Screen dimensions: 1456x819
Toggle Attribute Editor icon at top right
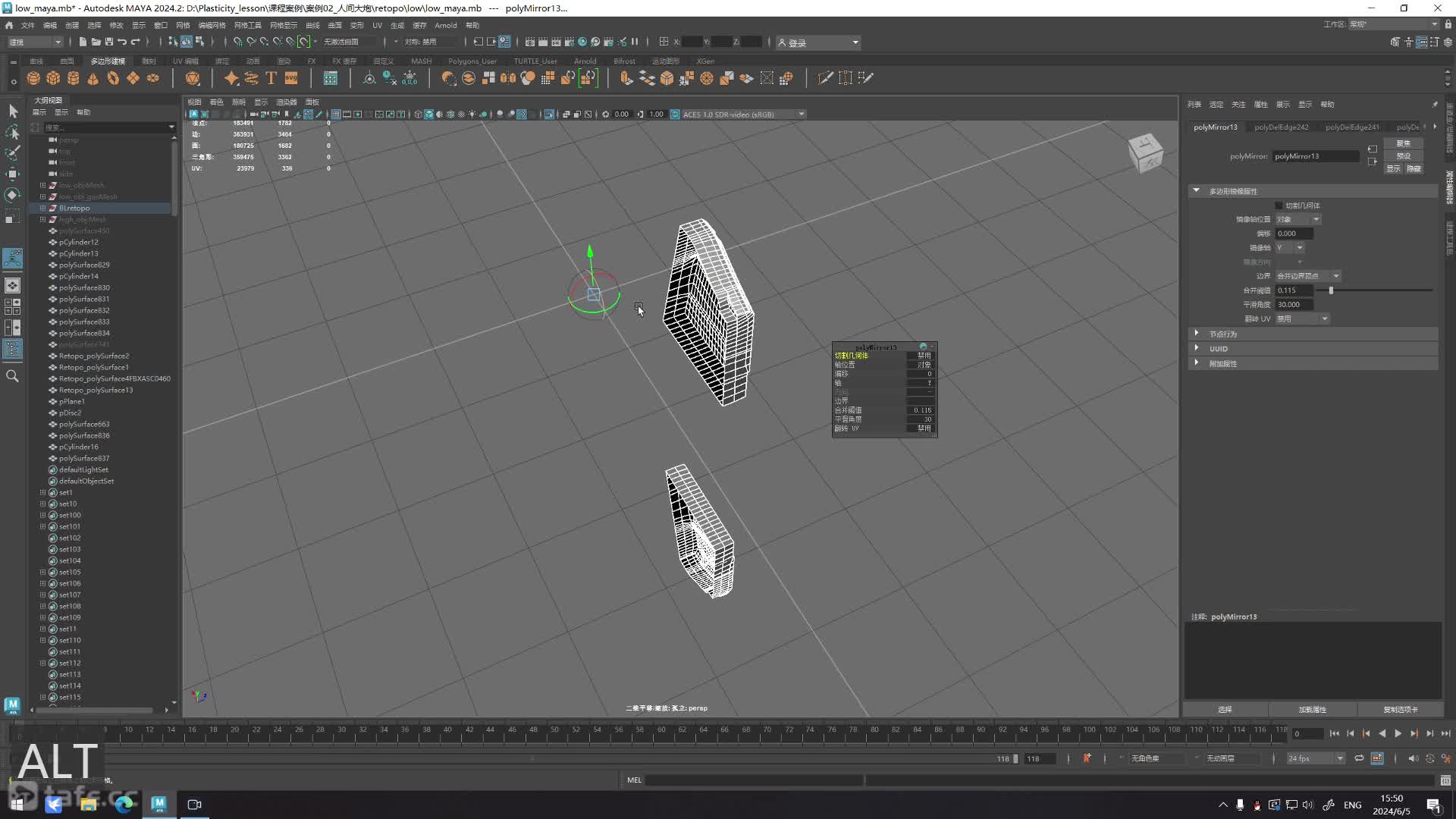[x=1422, y=42]
